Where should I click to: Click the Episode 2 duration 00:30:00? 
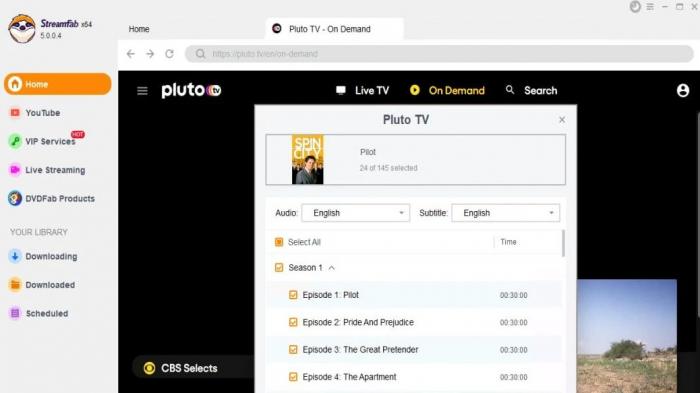pos(513,322)
